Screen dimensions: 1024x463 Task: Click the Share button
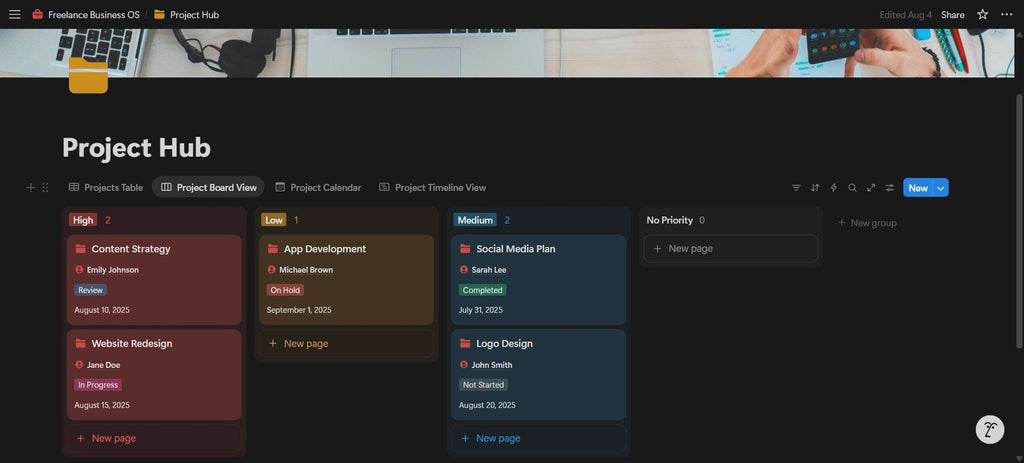pos(953,14)
